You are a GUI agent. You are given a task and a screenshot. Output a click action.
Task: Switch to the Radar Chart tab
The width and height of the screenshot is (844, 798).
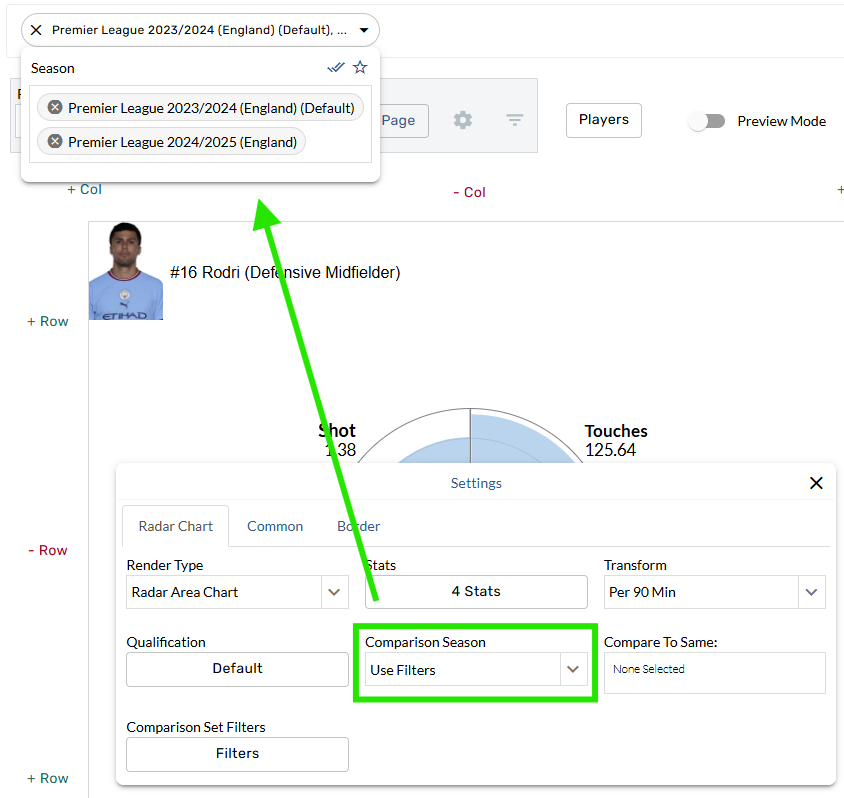coord(175,526)
